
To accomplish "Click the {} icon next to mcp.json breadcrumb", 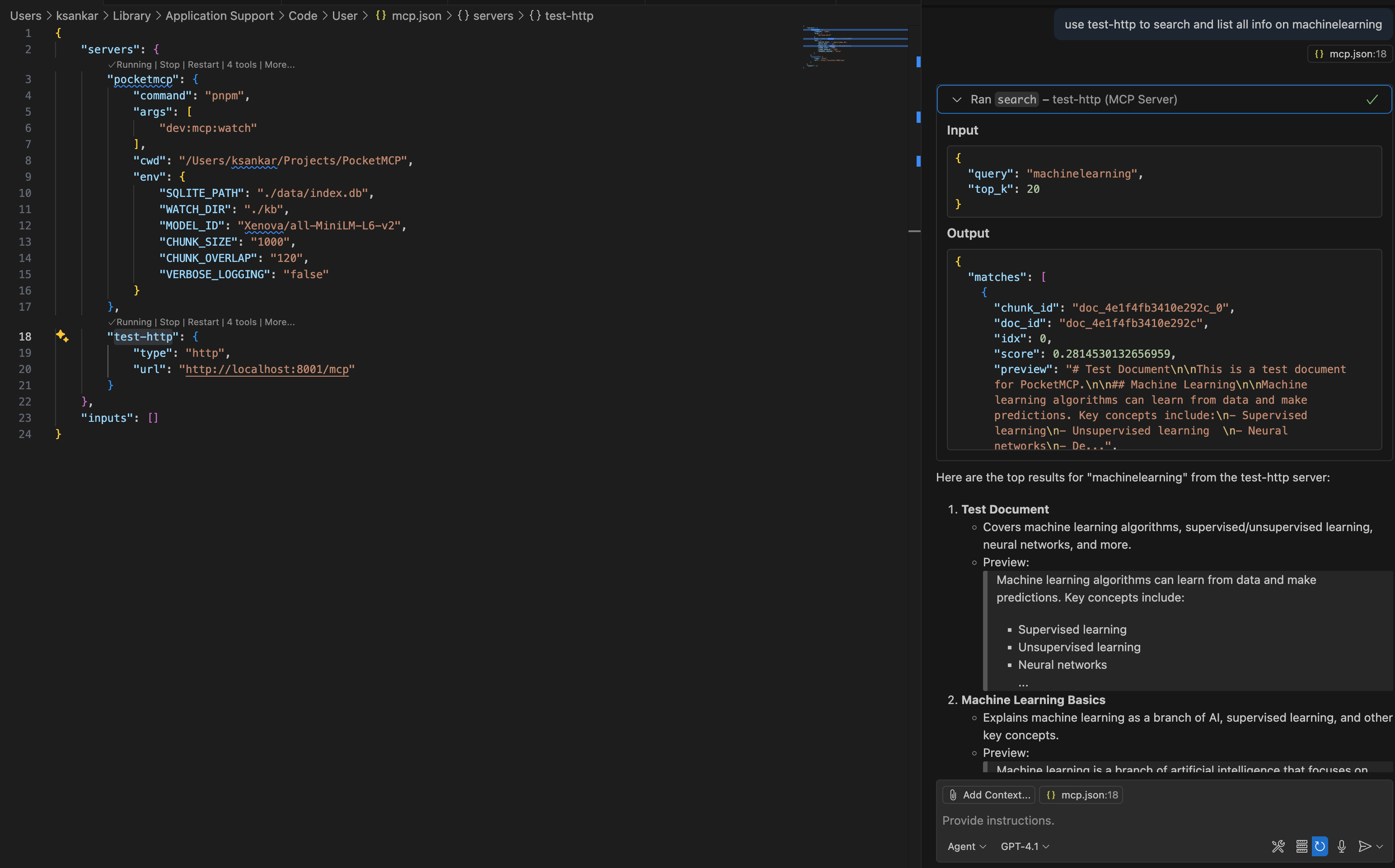I will [380, 15].
